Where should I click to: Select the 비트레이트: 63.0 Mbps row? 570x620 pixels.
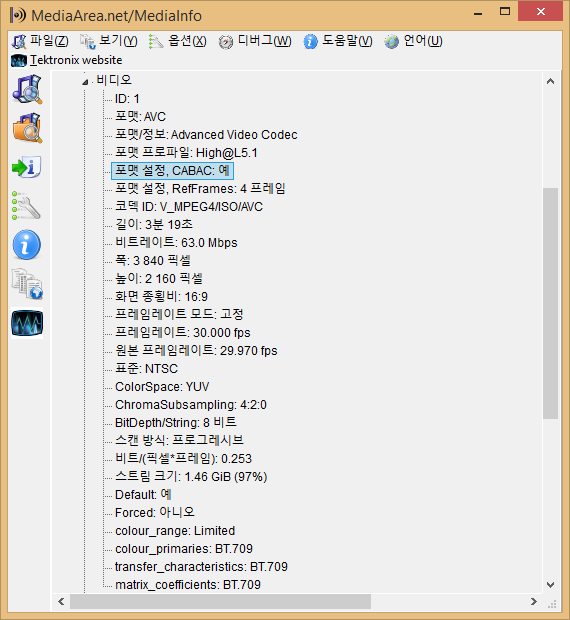point(176,242)
